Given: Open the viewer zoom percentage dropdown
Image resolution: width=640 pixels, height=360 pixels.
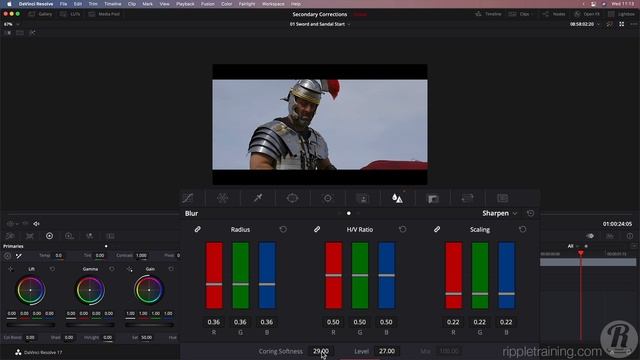Looking at the screenshot, I should [x=11, y=24].
